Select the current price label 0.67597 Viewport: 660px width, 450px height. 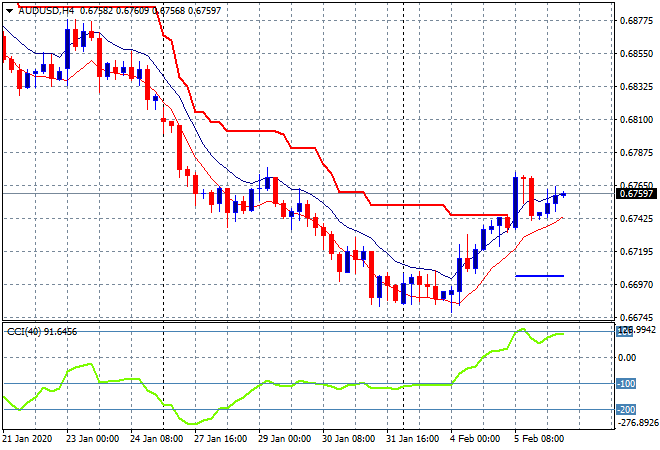[x=636, y=194]
